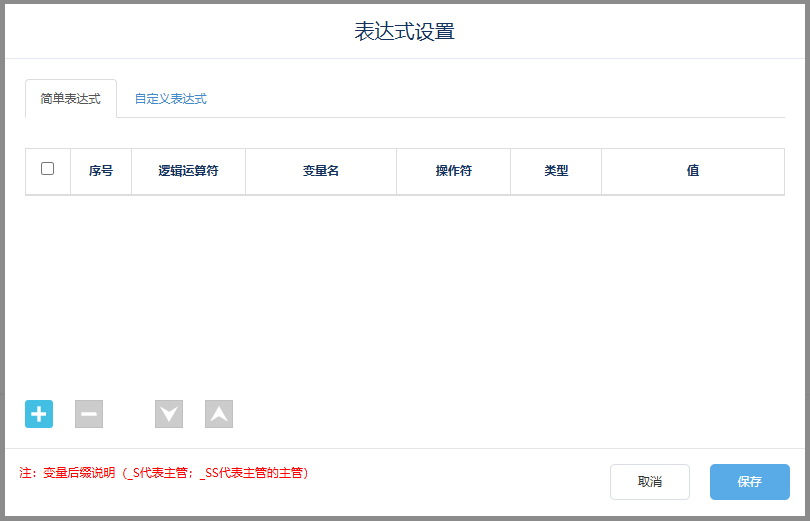
Task: Click the blue plus icon to add a row
Action: tap(39, 414)
